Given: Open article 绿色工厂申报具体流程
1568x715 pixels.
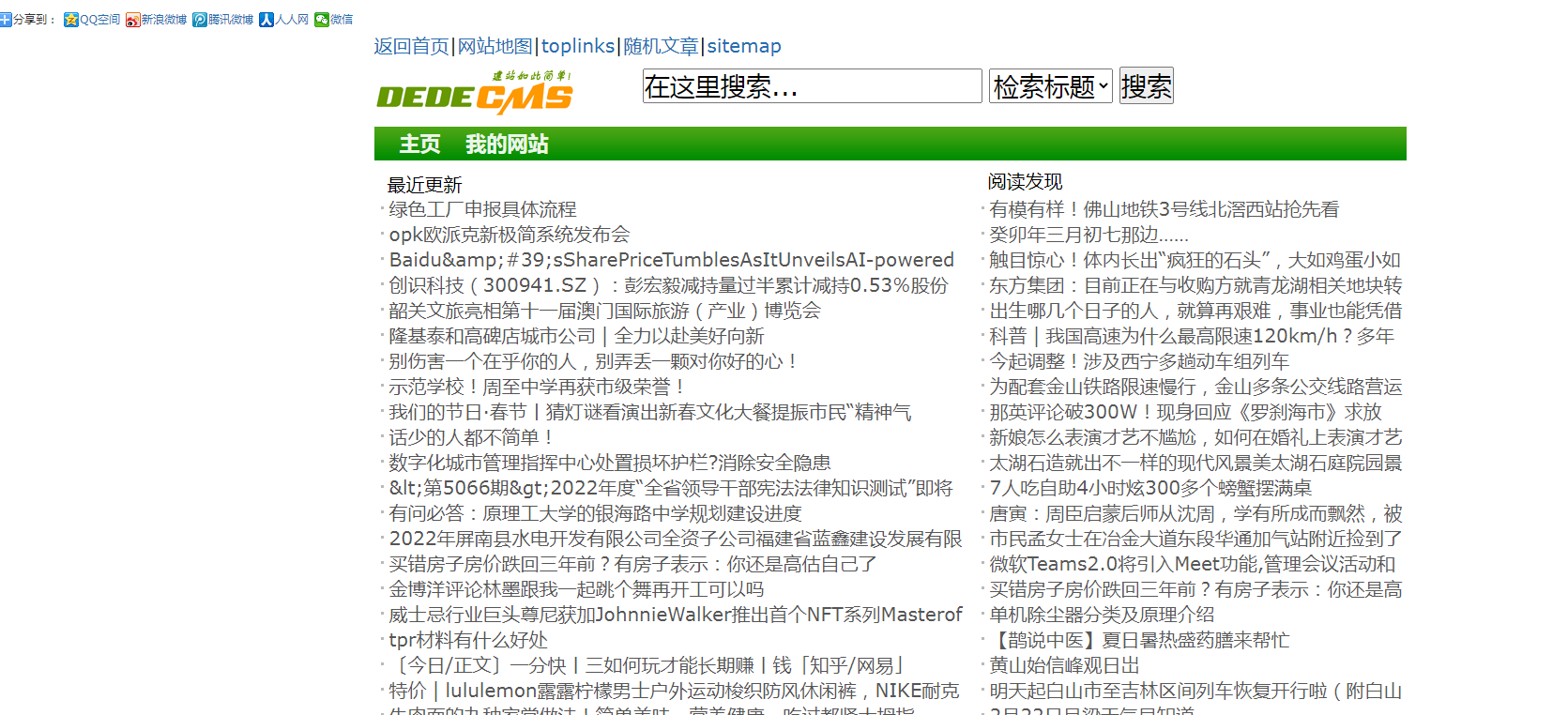Looking at the screenshot, I should tap(482, 209).
